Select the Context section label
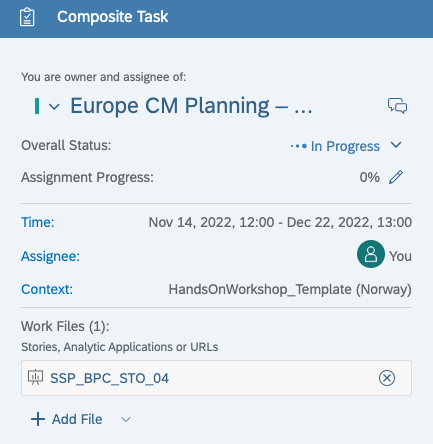This screenshot has height=444, width=433. coord(47,289)
